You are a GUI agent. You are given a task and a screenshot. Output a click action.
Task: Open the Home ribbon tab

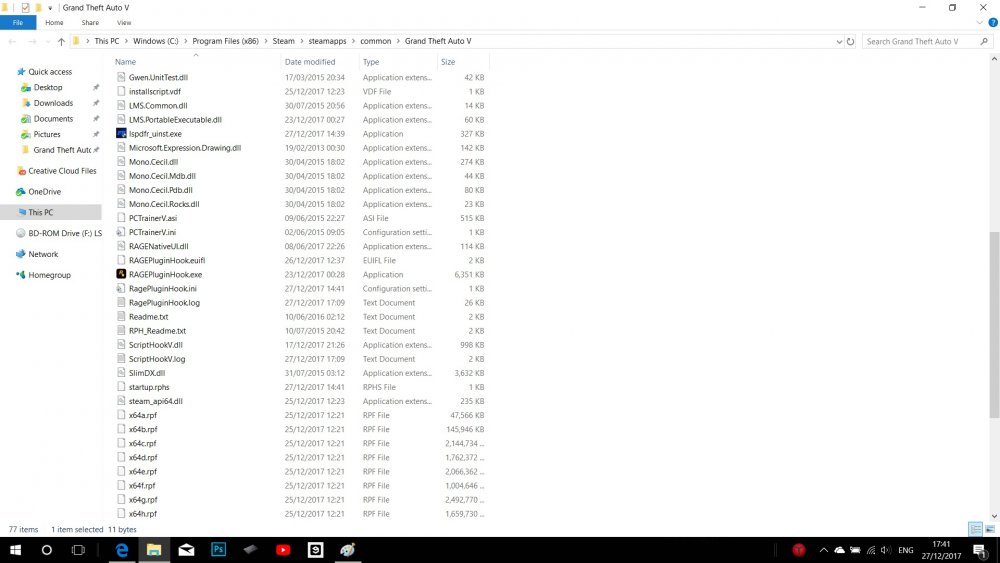point(54,22)
